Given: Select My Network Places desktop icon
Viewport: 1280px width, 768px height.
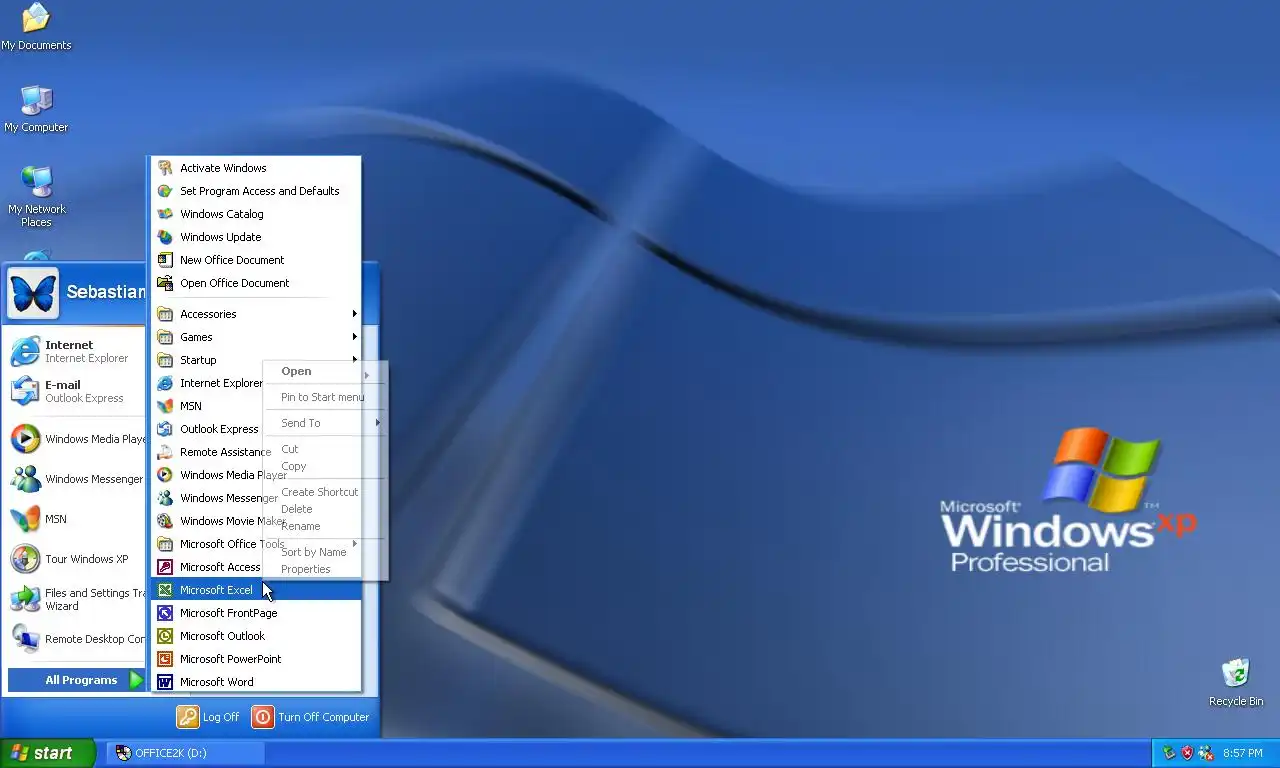Looking at the screenshot, I should 36,196.
